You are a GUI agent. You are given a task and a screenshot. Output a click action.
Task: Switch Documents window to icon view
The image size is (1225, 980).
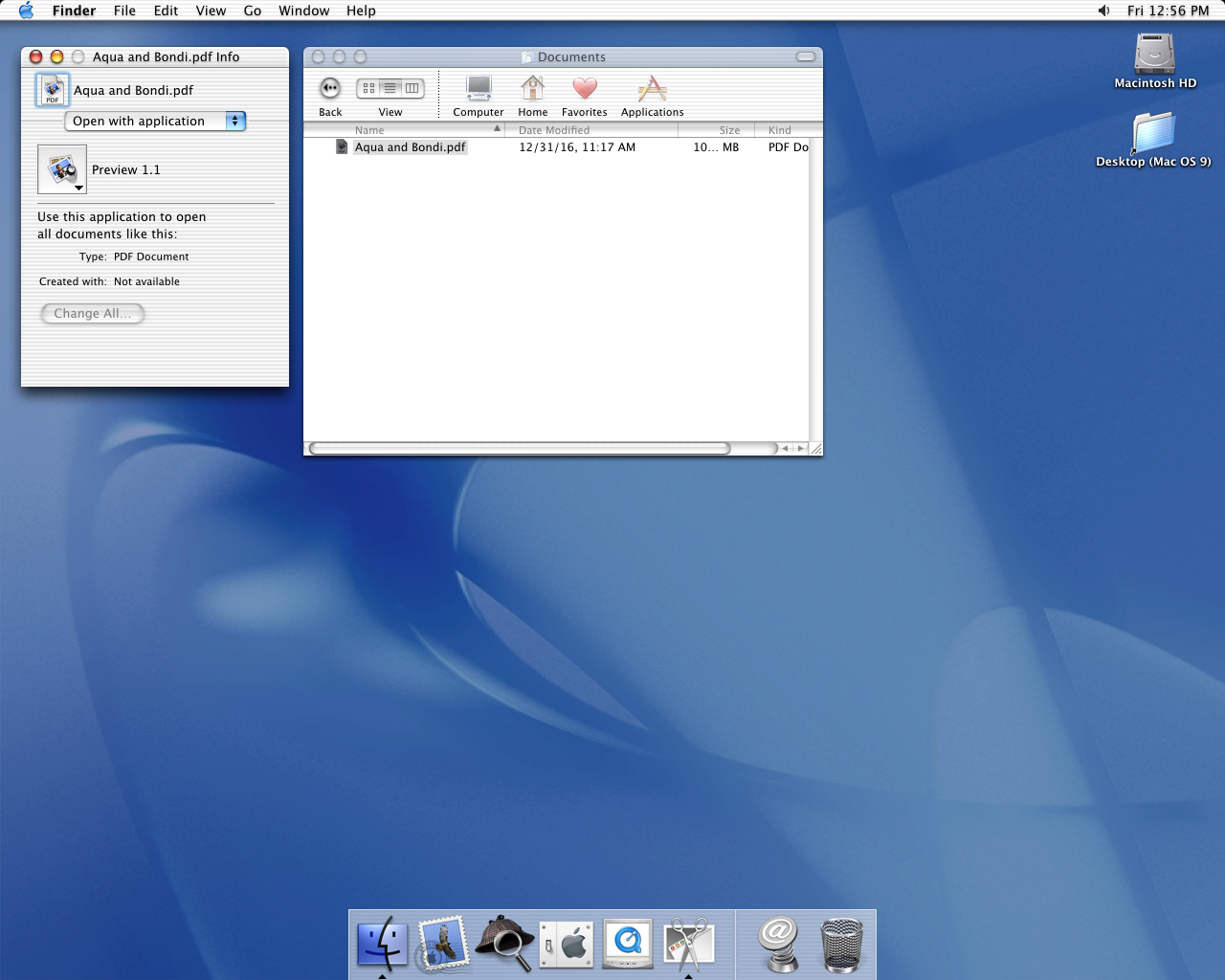pos(368,88)
